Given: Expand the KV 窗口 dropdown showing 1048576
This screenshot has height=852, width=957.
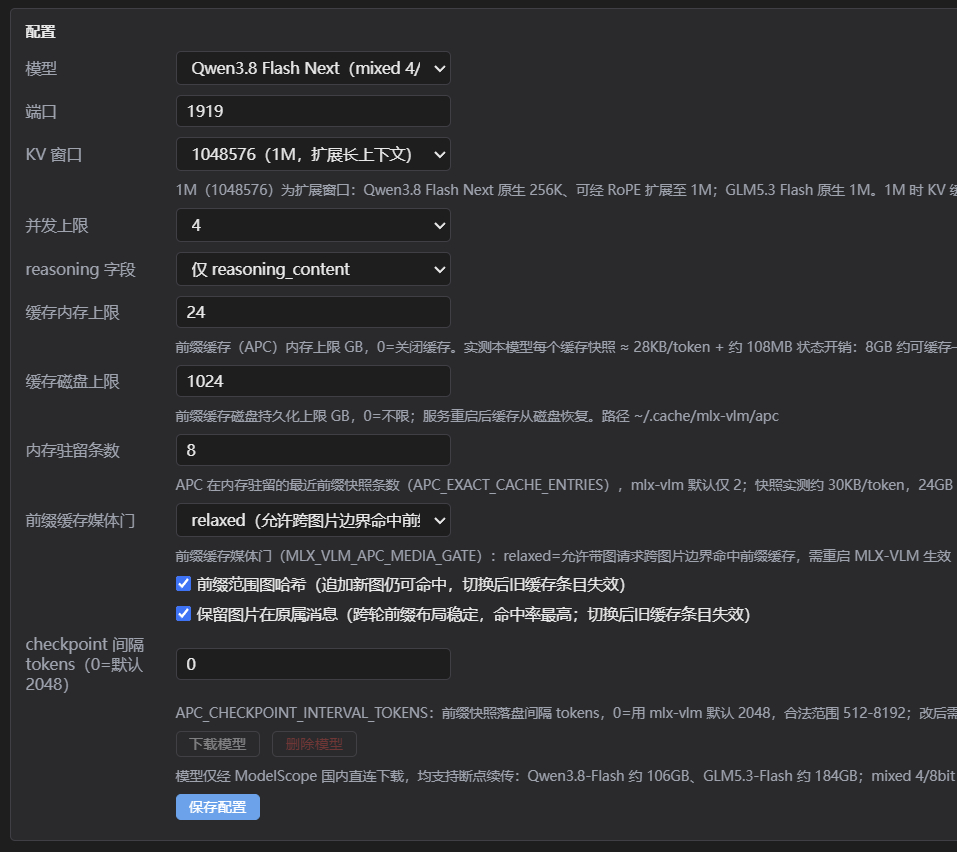Looking at the screenshot, I should [313, 154].
